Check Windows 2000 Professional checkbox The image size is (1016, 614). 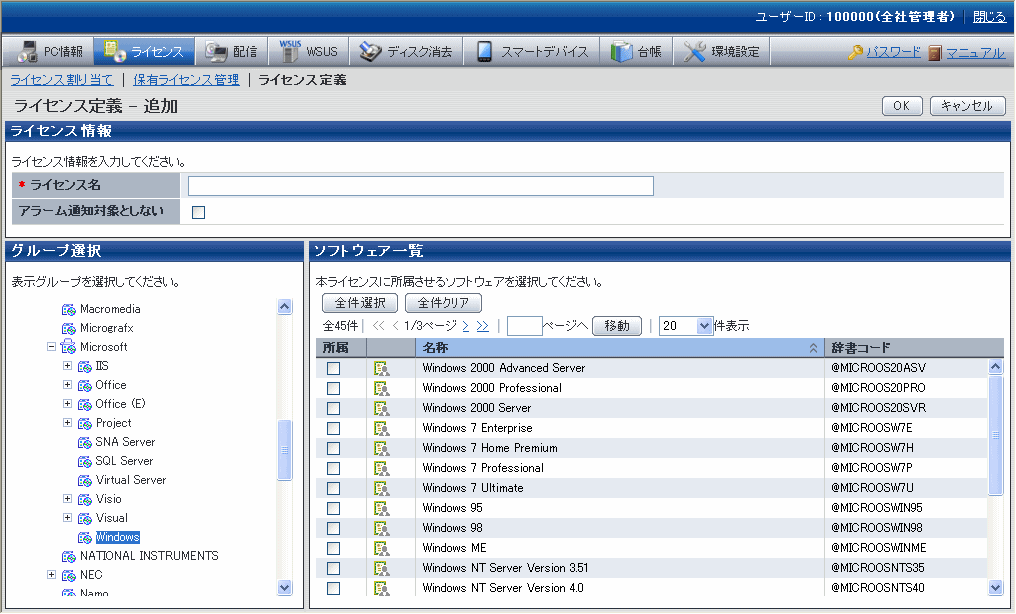(x=334, y=389)
